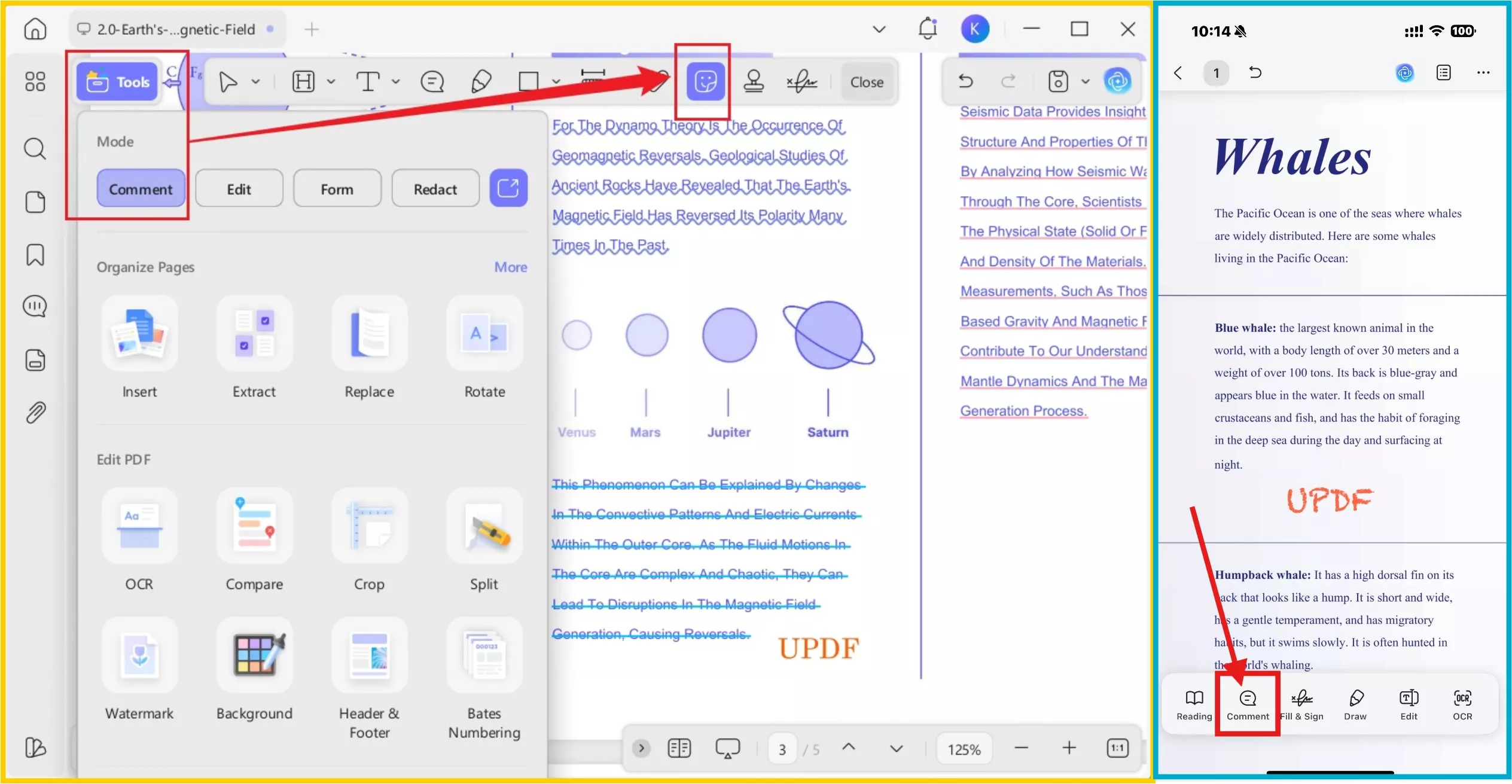Image resolution: width=1512 pixels, height=784 pixels.
Task: Expand the Shape tool dropdown
Action: [556, 81]
